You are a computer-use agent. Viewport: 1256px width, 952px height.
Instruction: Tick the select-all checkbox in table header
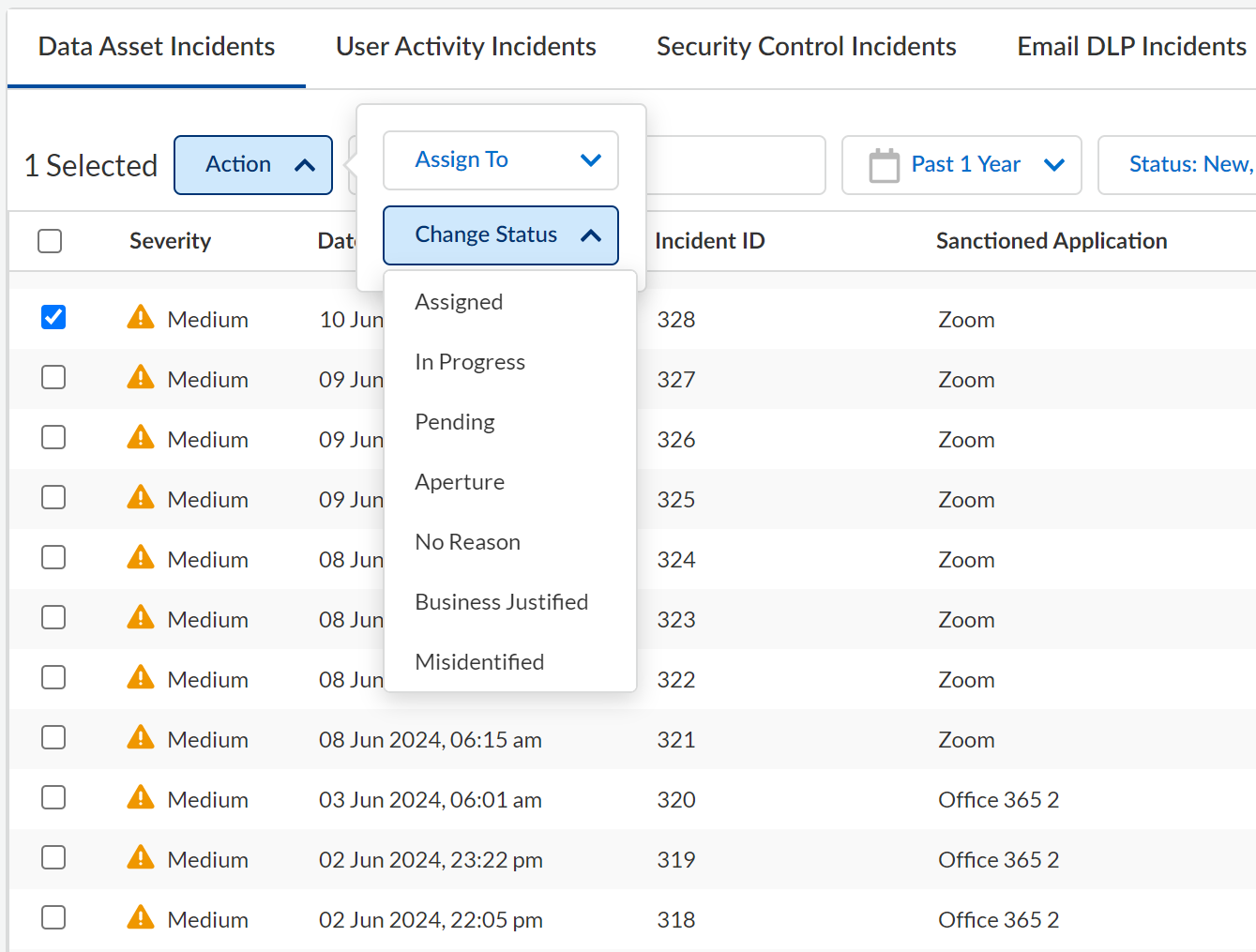[50, 241]
